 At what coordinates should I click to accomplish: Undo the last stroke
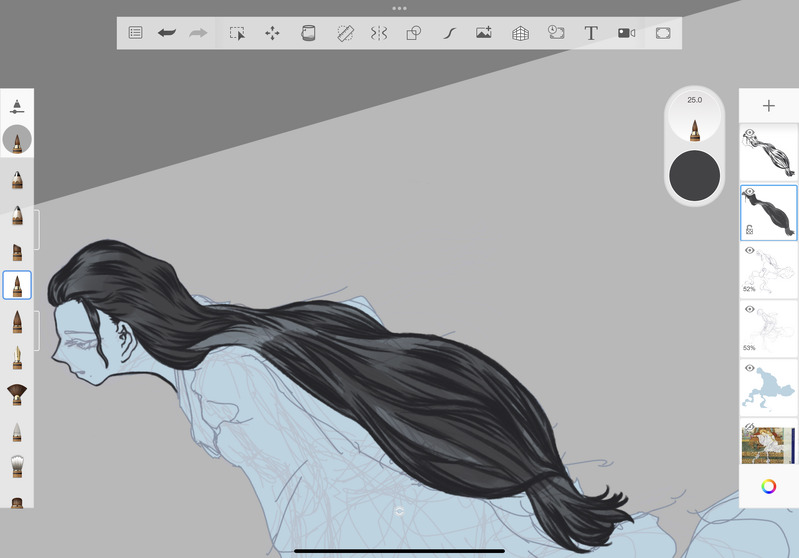(167, 33)
